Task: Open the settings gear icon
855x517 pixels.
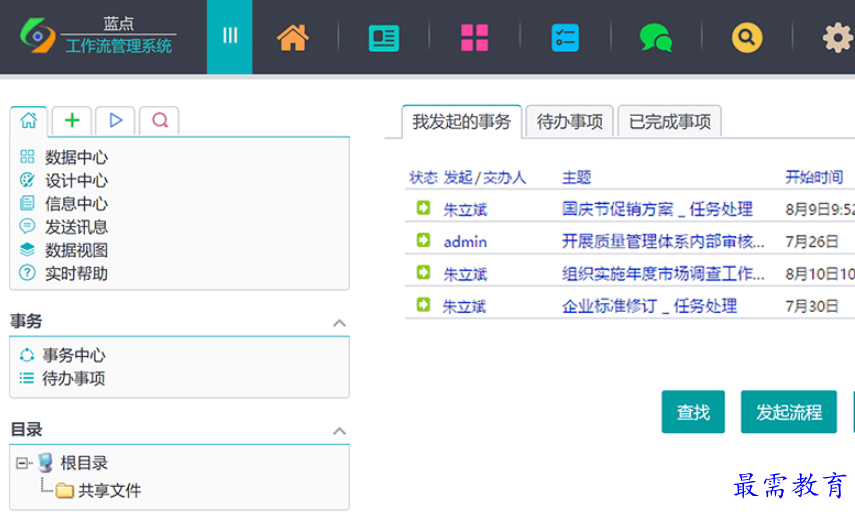Action: [837, 38]
